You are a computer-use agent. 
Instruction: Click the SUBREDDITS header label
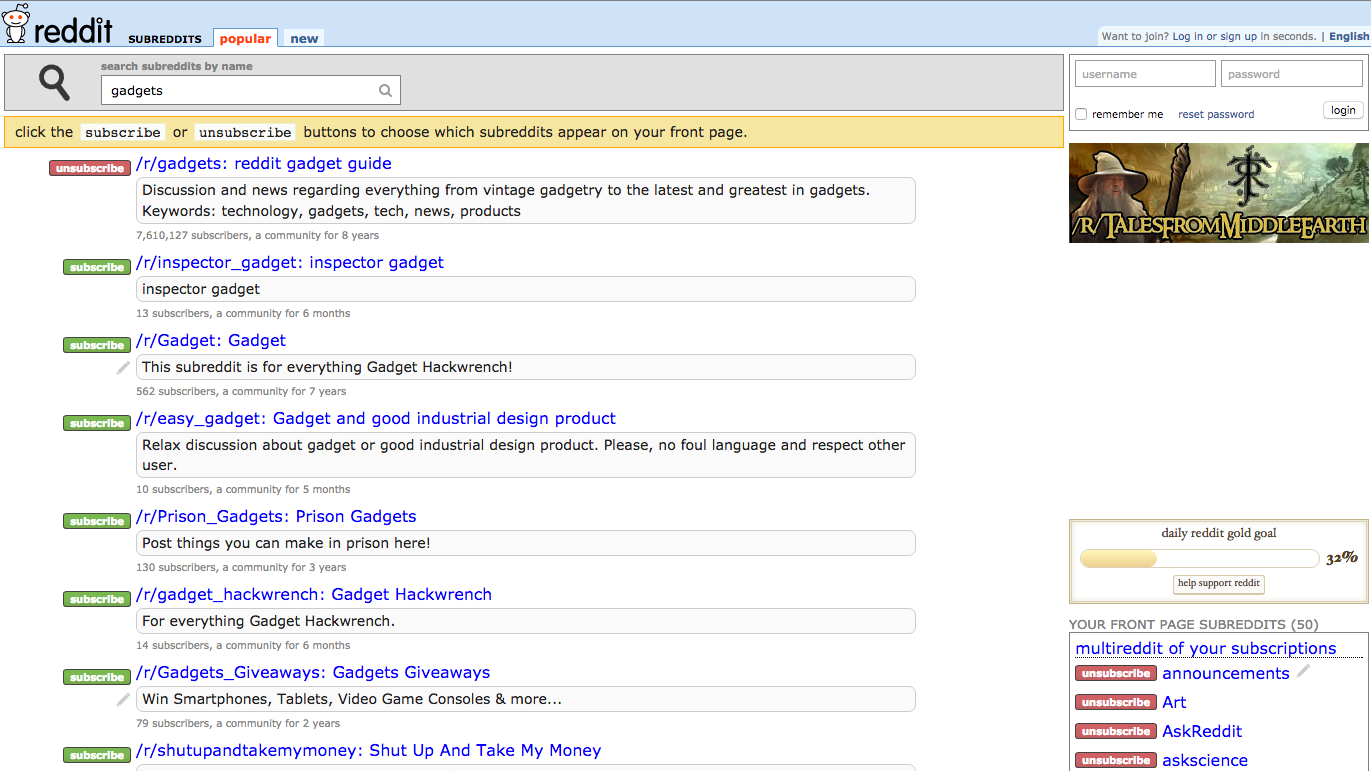164,39
